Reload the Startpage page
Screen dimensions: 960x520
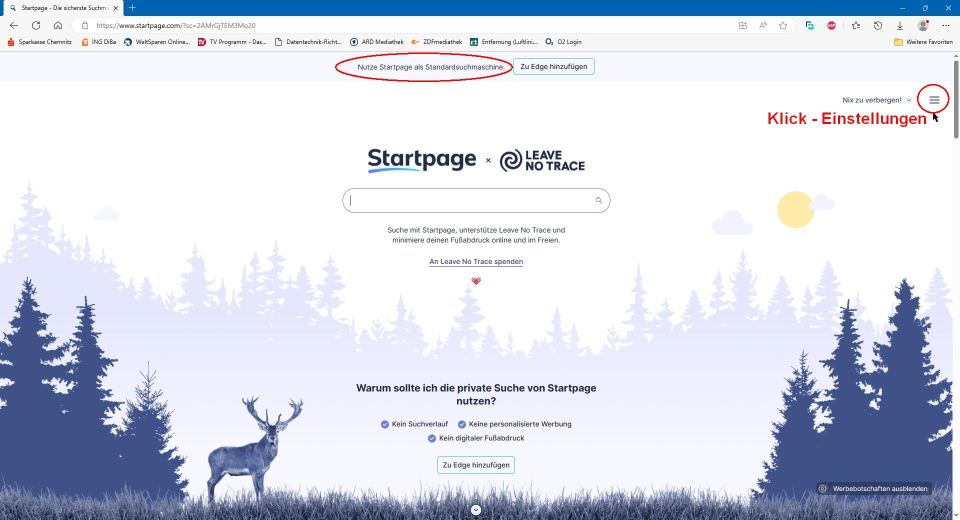(x=36, y=26)
